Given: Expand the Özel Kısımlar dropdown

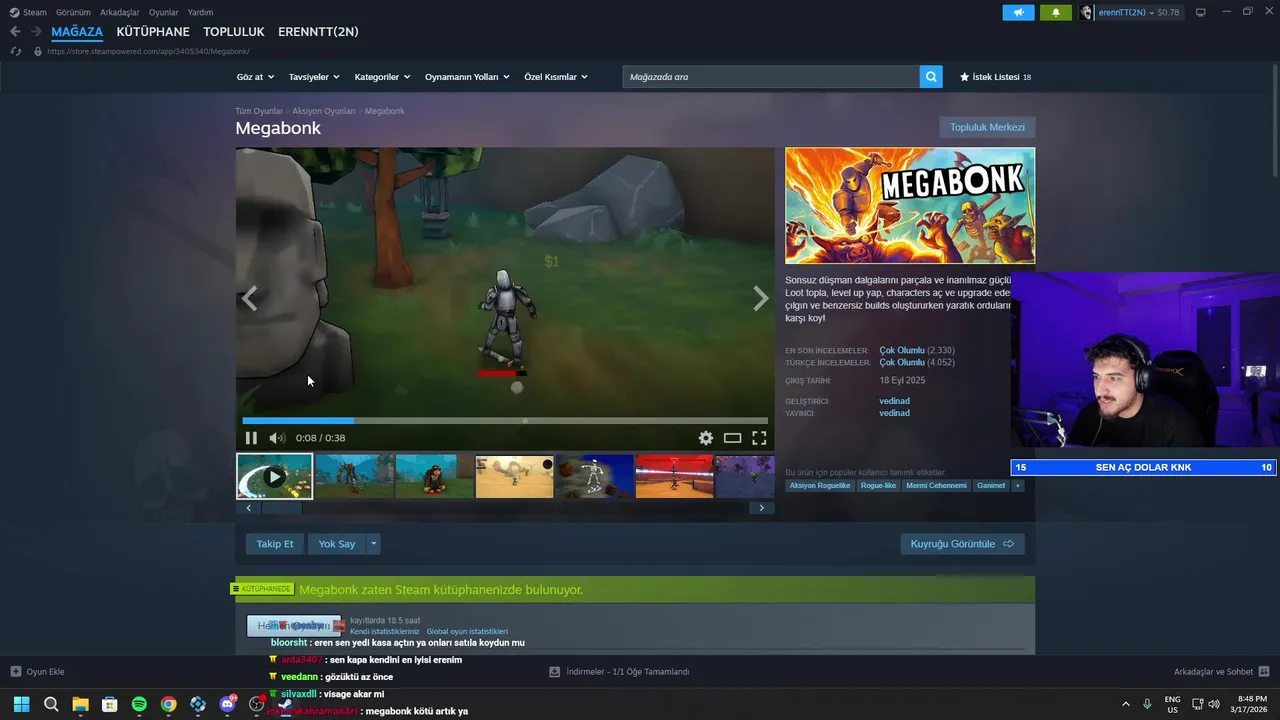Looking at the screenshot, I should click(556, 77).
